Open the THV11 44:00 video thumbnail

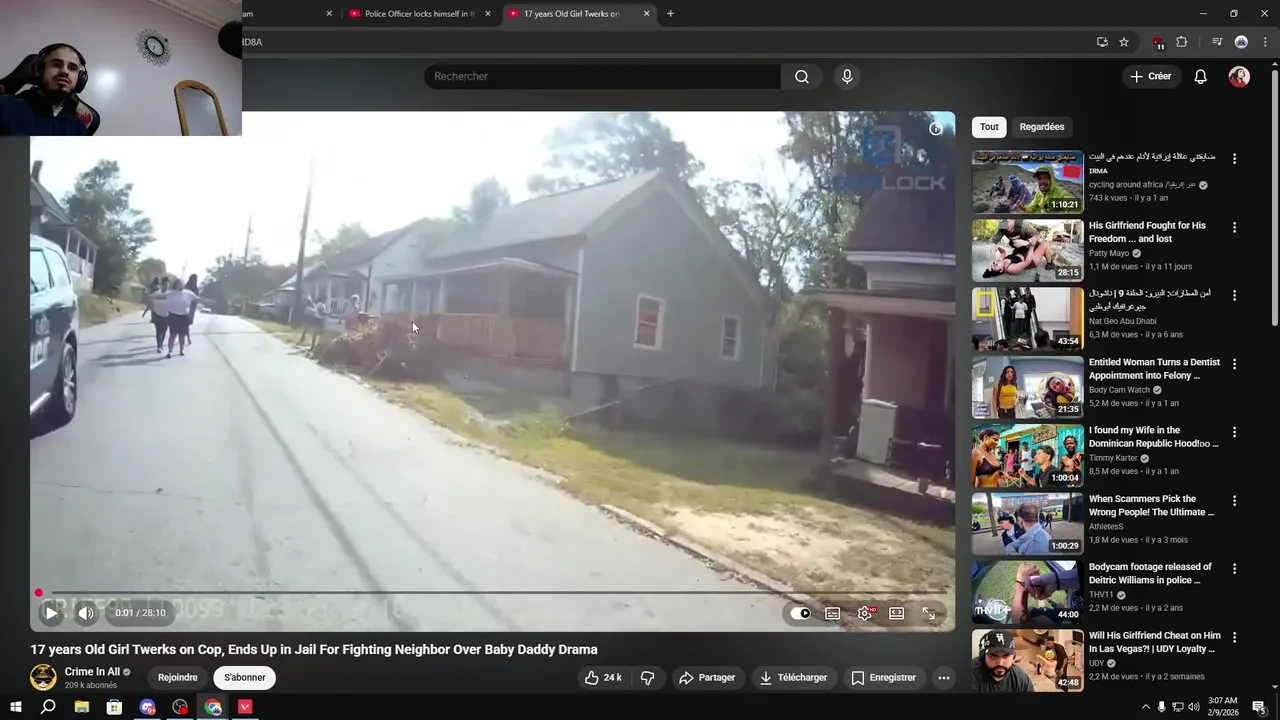pyautogui.click(x=1027, y=591)
